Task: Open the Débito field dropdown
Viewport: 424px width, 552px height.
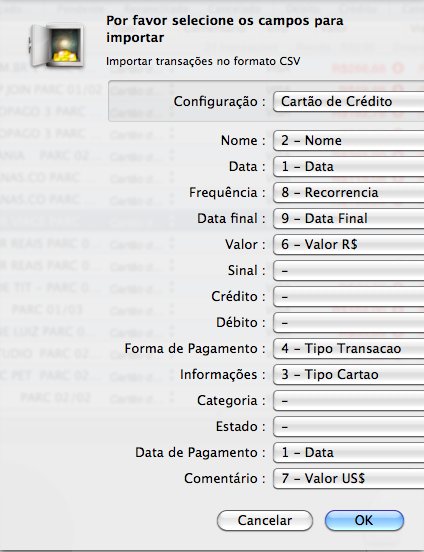Action: 349,323
